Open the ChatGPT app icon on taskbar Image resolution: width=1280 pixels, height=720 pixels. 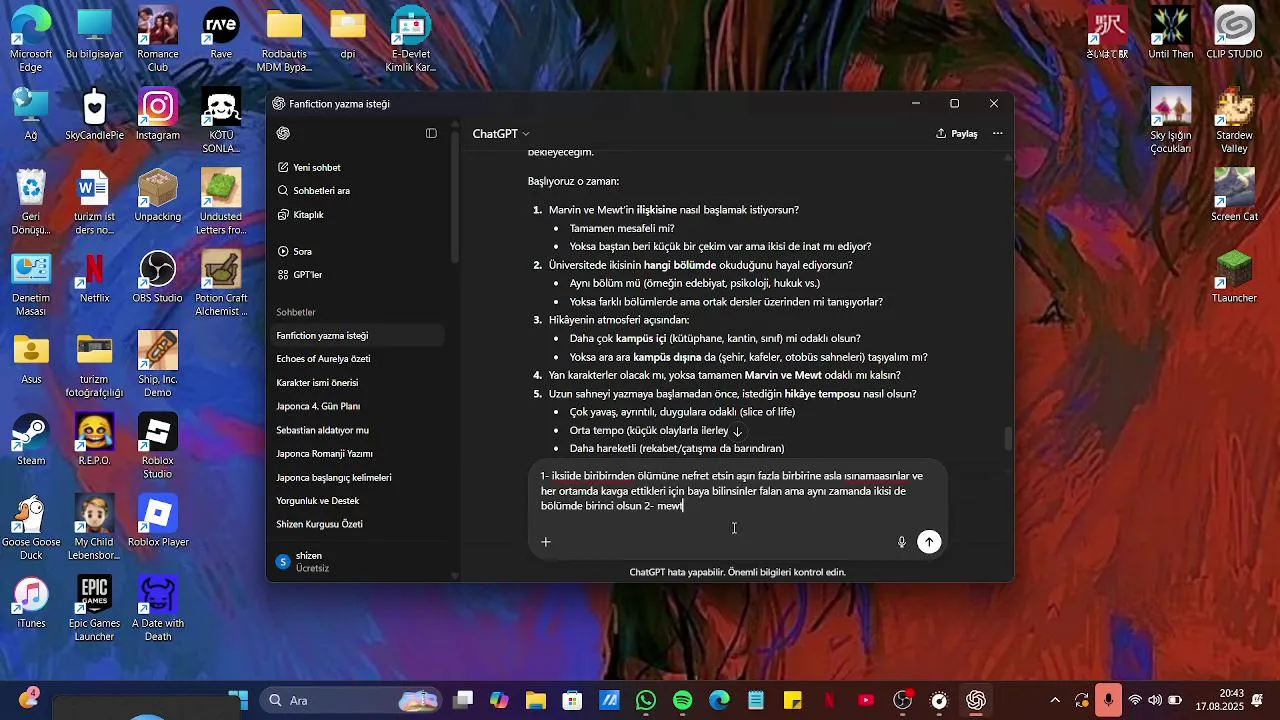pyautogui.click(x=976, y=700)
